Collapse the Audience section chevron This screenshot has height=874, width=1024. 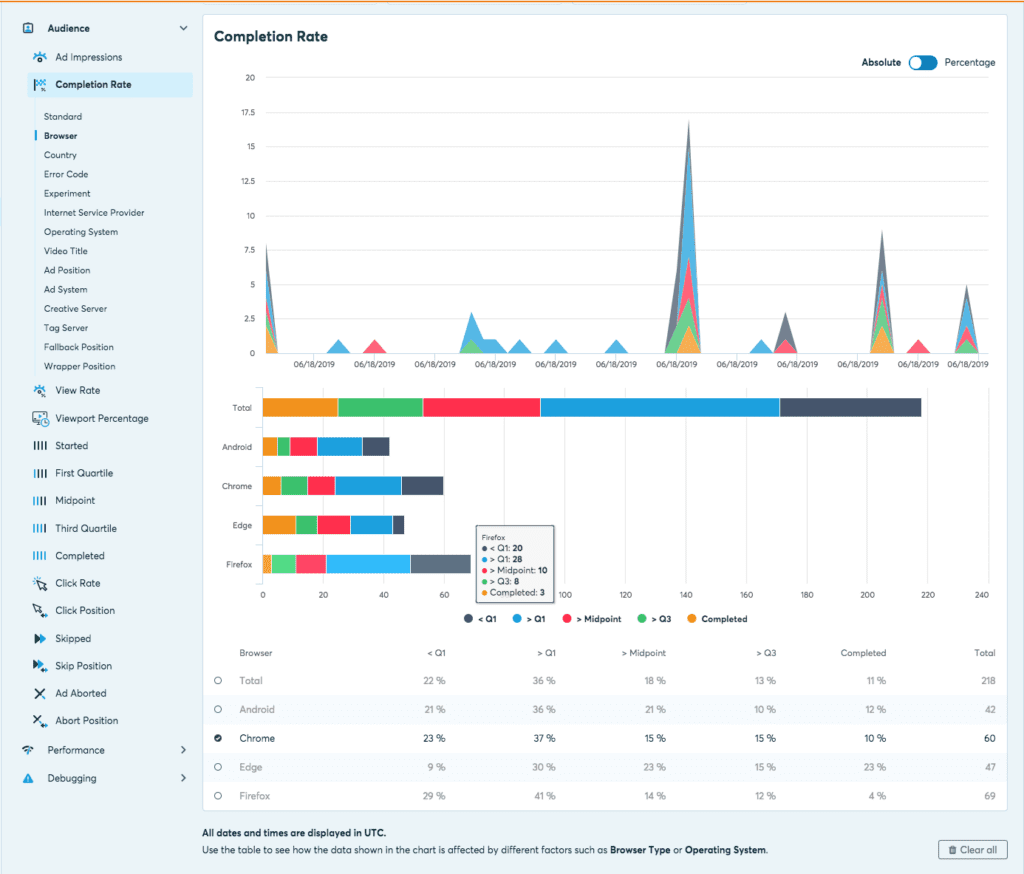click(x=184, y=28)
